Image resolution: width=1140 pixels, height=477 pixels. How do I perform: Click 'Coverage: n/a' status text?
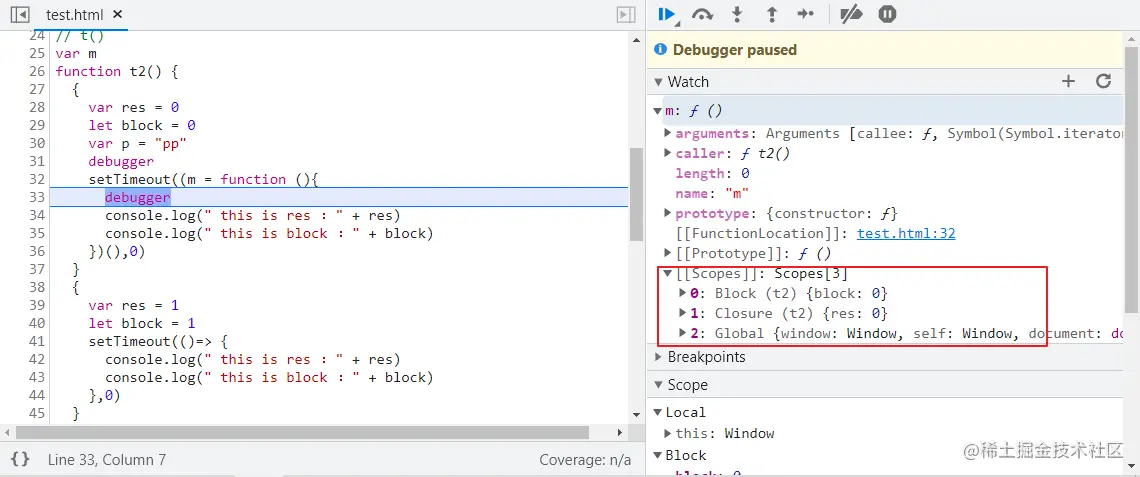coord(585,460)
